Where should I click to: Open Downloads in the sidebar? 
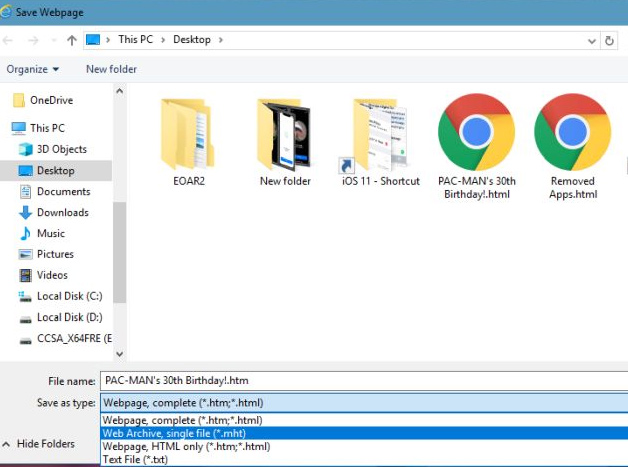(62, 212)
